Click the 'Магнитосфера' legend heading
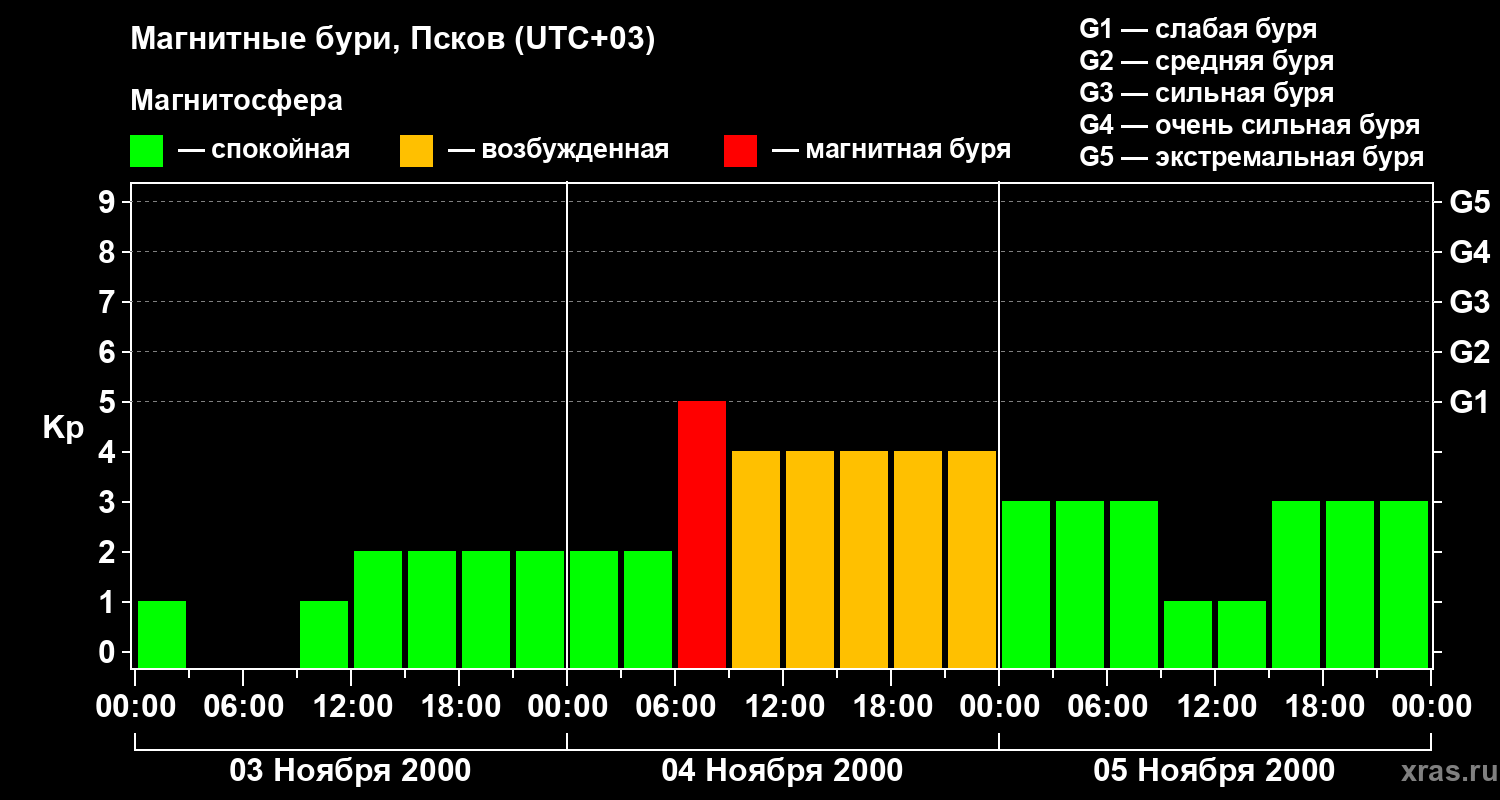Viewport: 1500px width, 800px height. [x=237, y=101]
